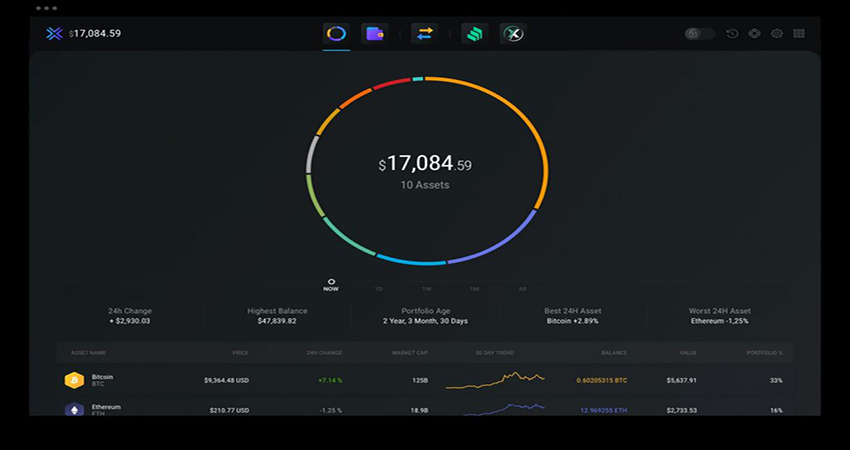Sort by Price column header
The image size is (850, 450).
pos(240,353)
